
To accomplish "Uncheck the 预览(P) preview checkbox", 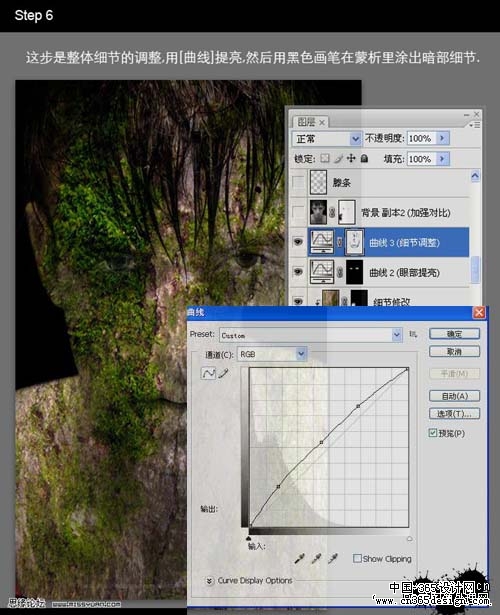I will pos(433,433).
